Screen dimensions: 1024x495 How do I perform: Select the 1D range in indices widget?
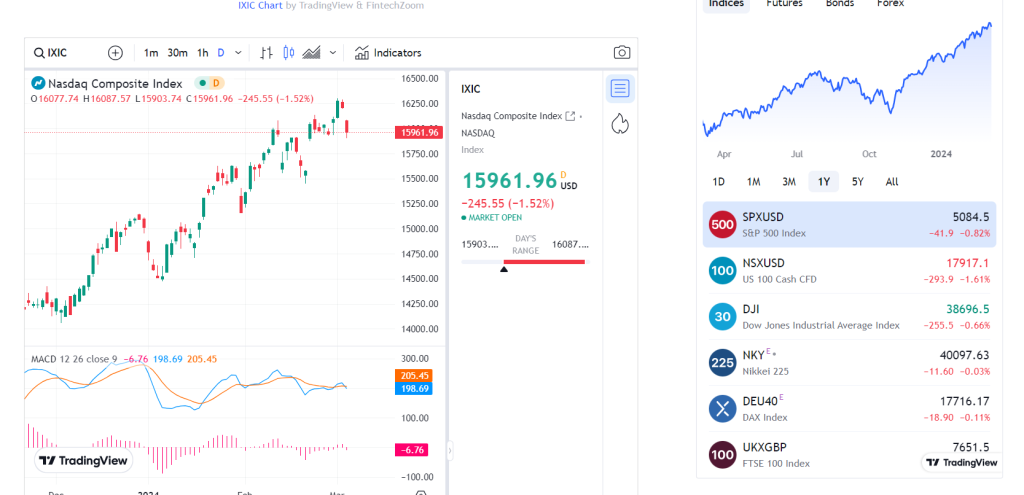tap(718, 182)
